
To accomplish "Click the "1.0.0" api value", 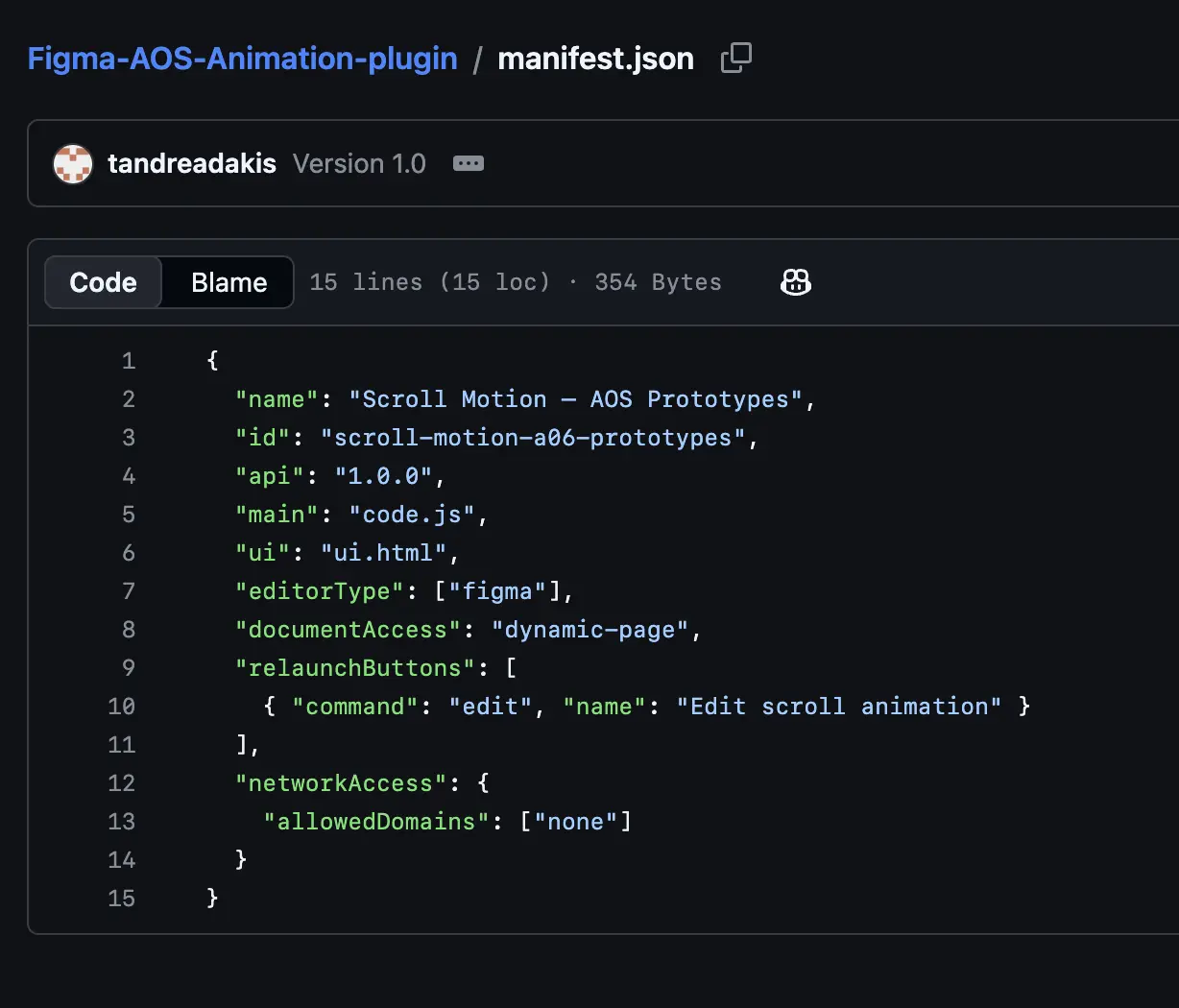I will coord(384,476).
